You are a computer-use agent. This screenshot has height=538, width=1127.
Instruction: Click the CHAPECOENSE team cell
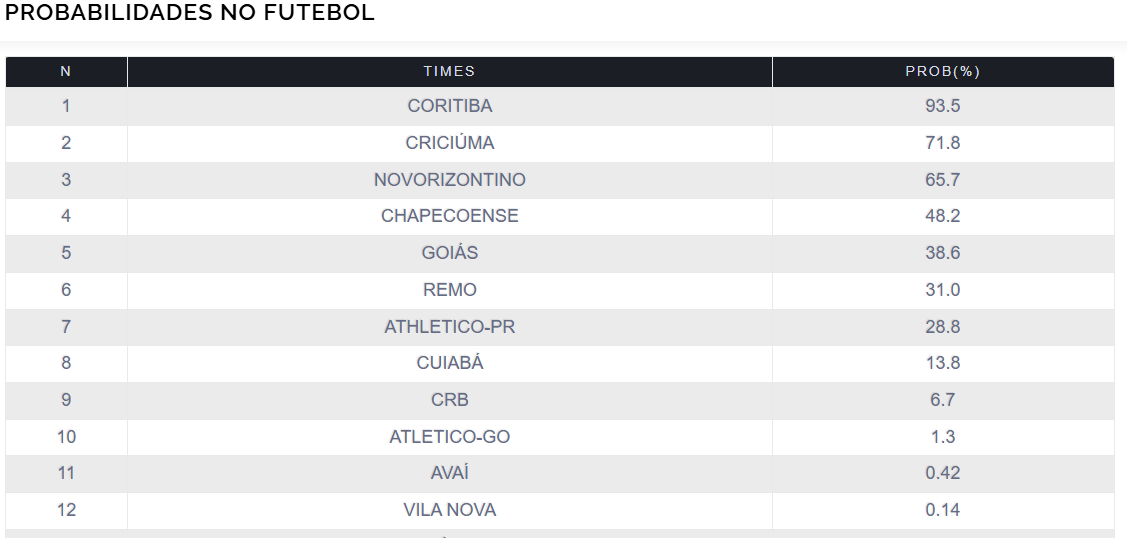click(449, 216)
